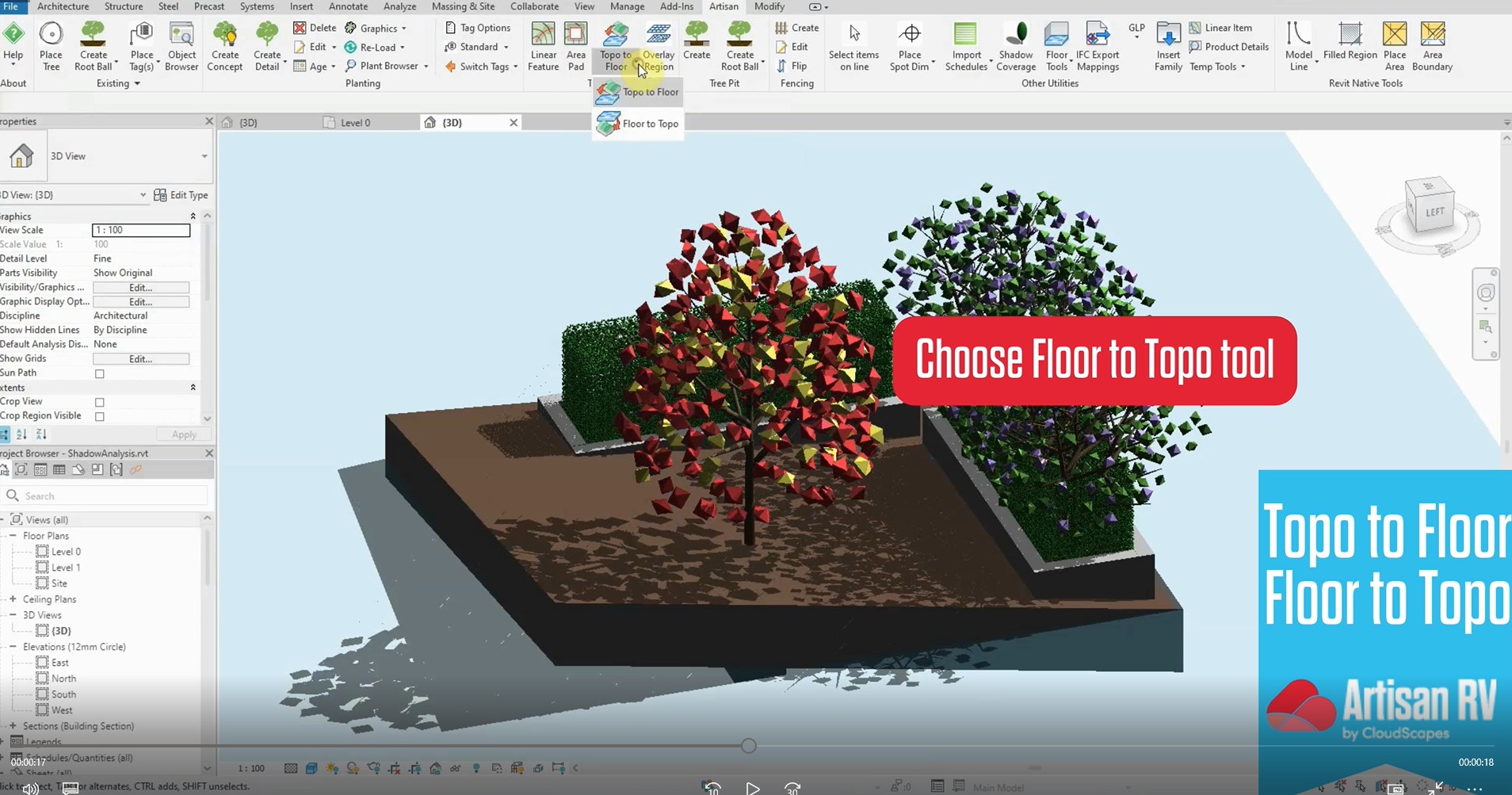
Task: Enable the Sun Path checkbox
Action: click(x=100, y=373)
